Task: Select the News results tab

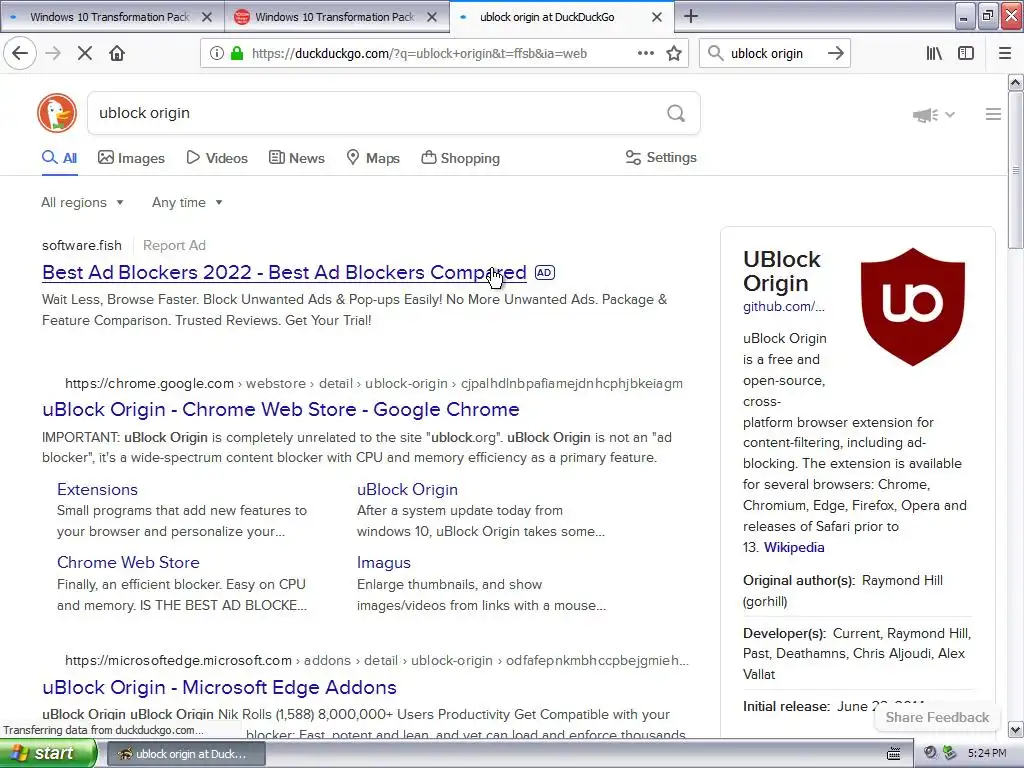Action: coord(296,158)
